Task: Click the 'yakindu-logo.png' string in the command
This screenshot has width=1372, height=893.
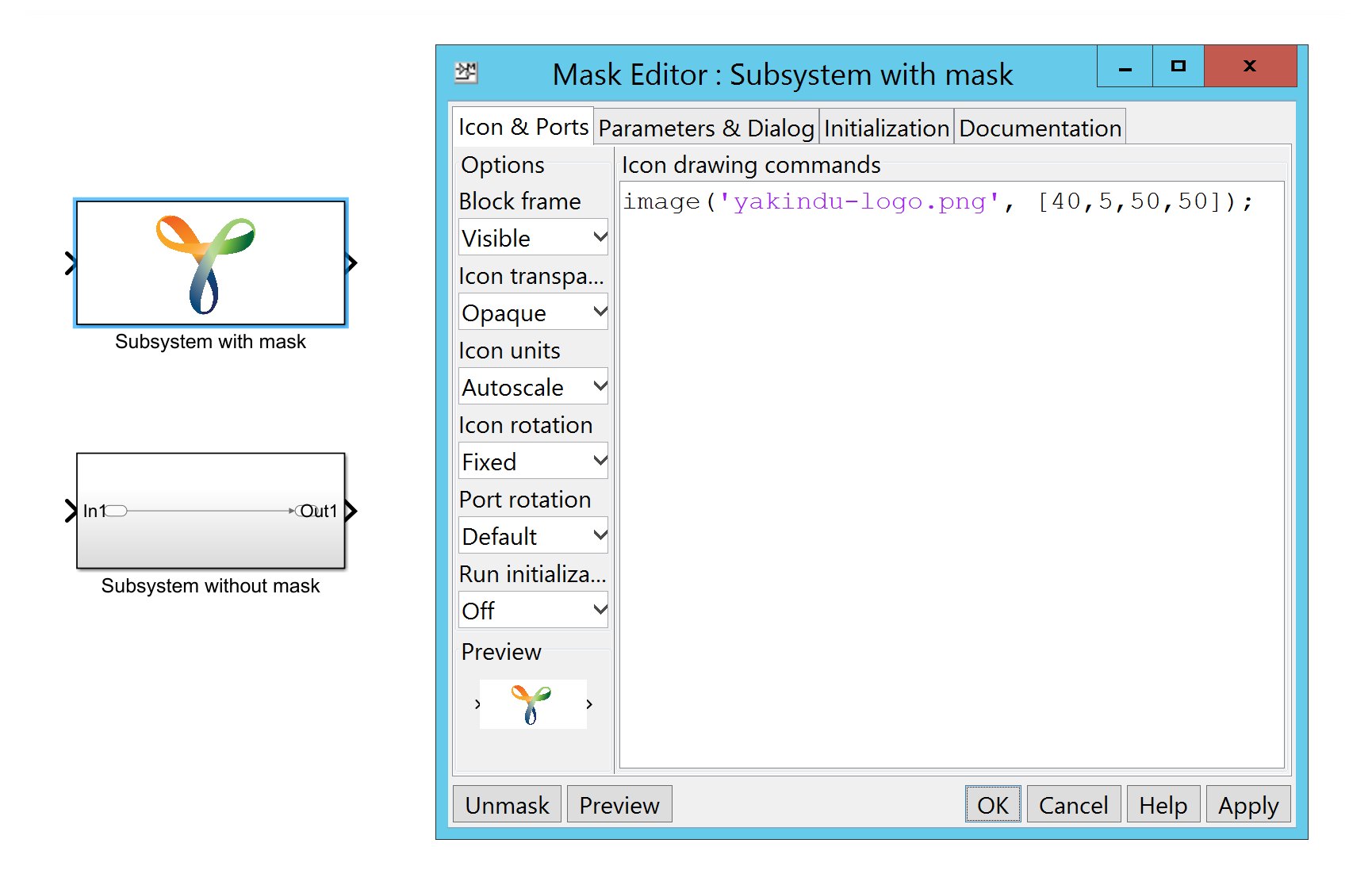Action: tap(859, 201)
